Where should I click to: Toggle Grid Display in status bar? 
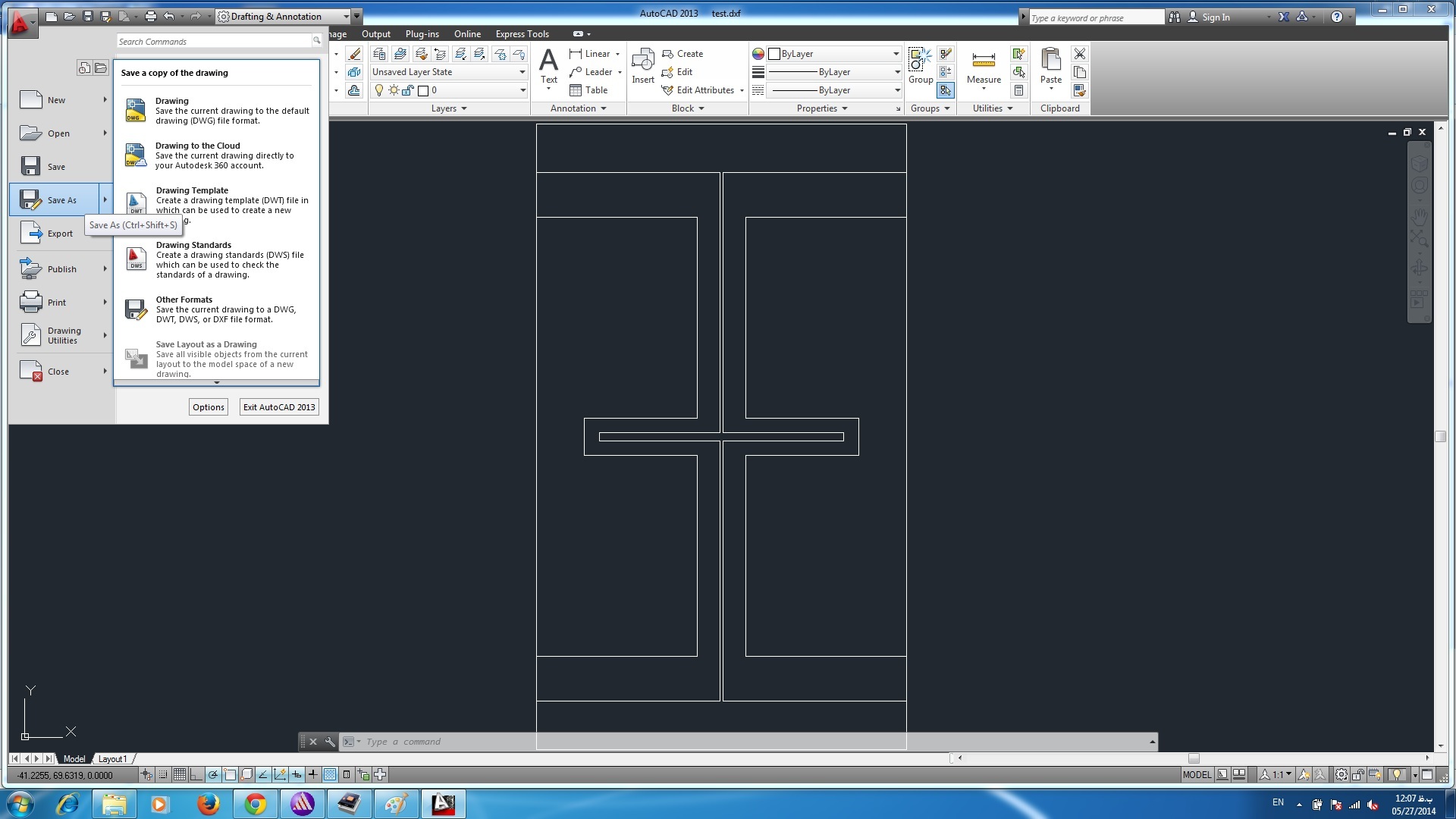click(x=180, y=774)
